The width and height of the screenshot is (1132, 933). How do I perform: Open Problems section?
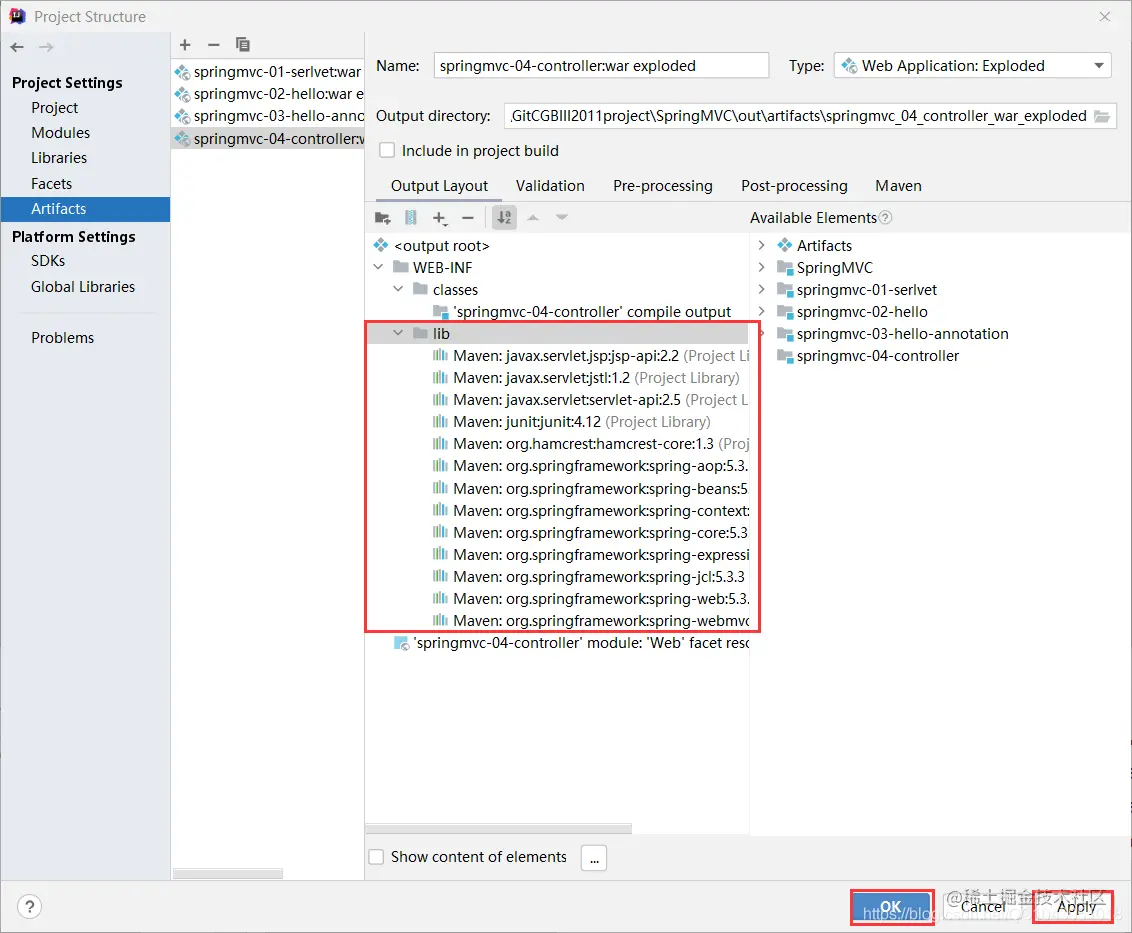click(63, 338)
